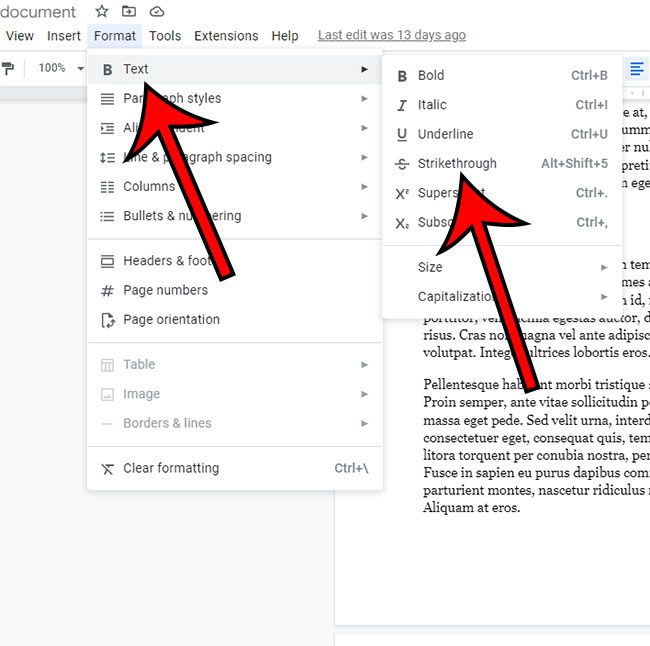Click the document title text
This screenshot has height=646, width=650.
coord(38,12)
